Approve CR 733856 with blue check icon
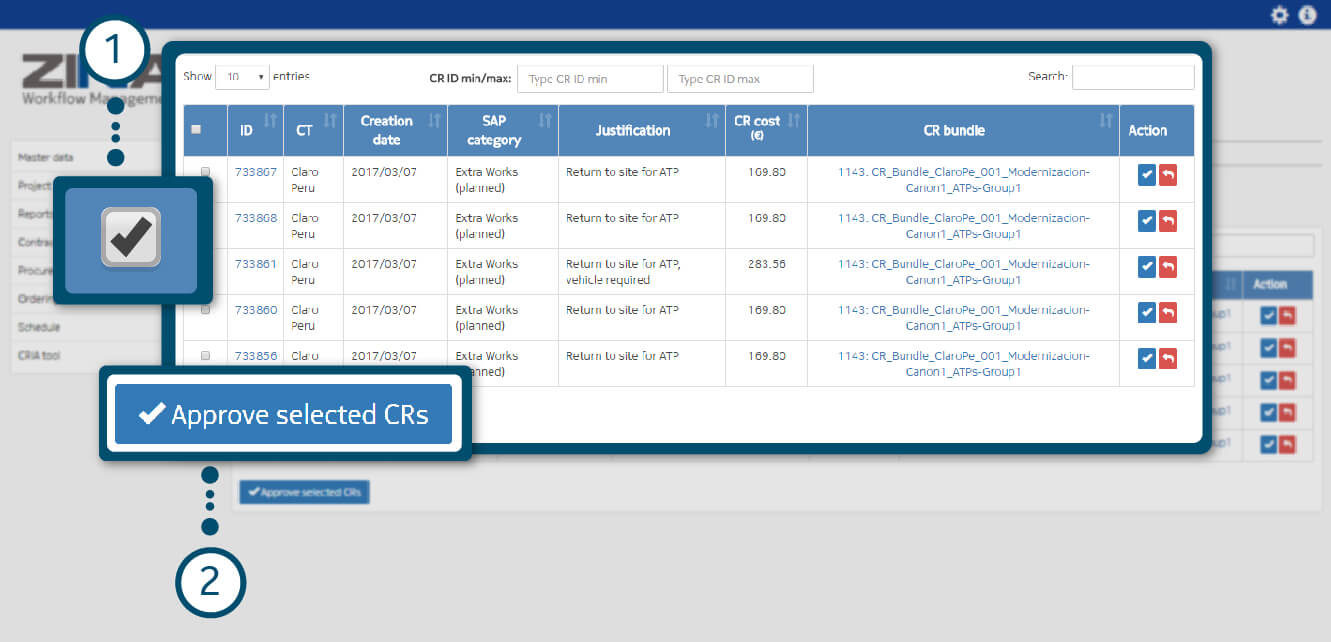The height and width of the screenshot is (642, 1331). click(x=1146, y=359)
